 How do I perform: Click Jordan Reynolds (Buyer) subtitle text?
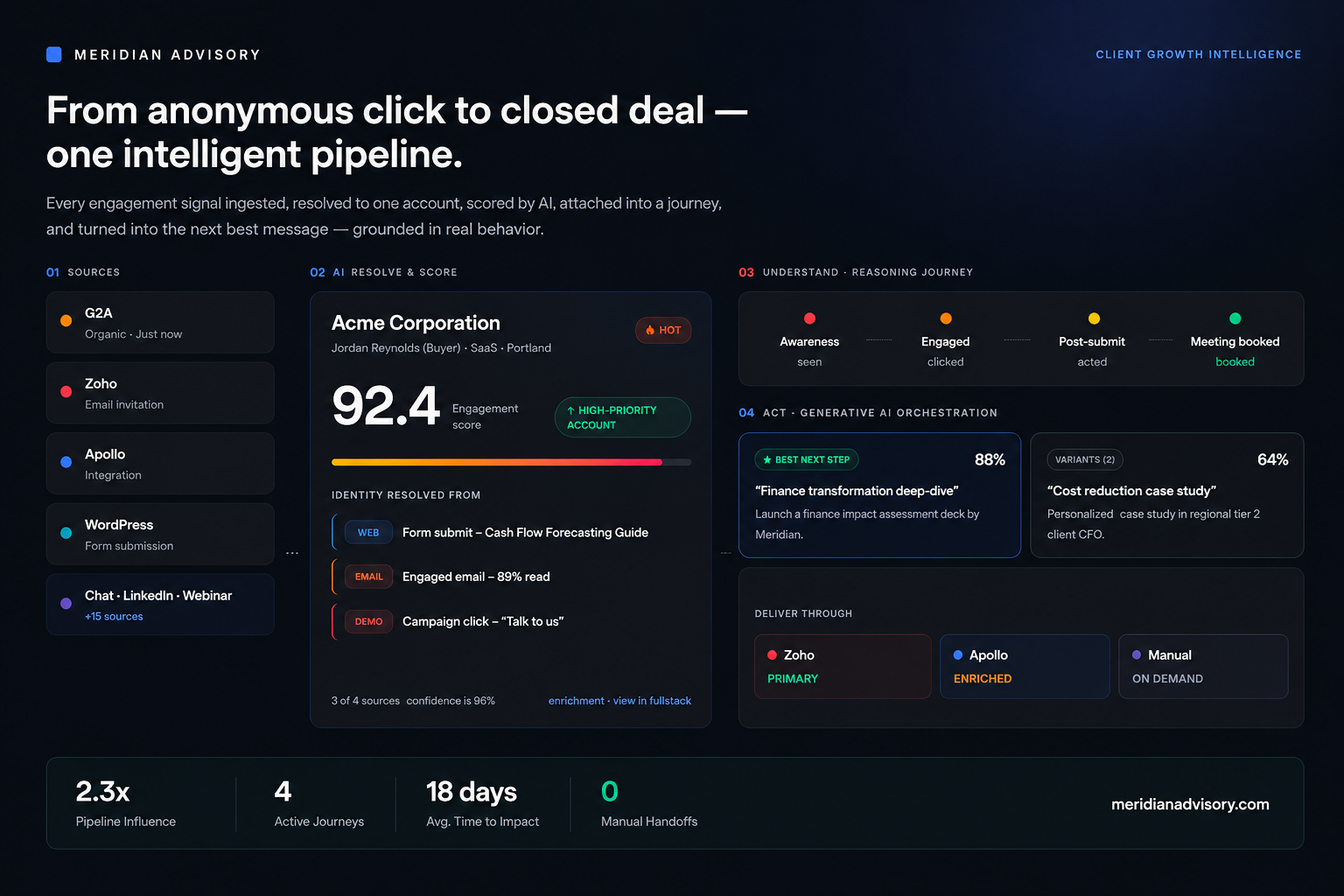click(395, 347)
